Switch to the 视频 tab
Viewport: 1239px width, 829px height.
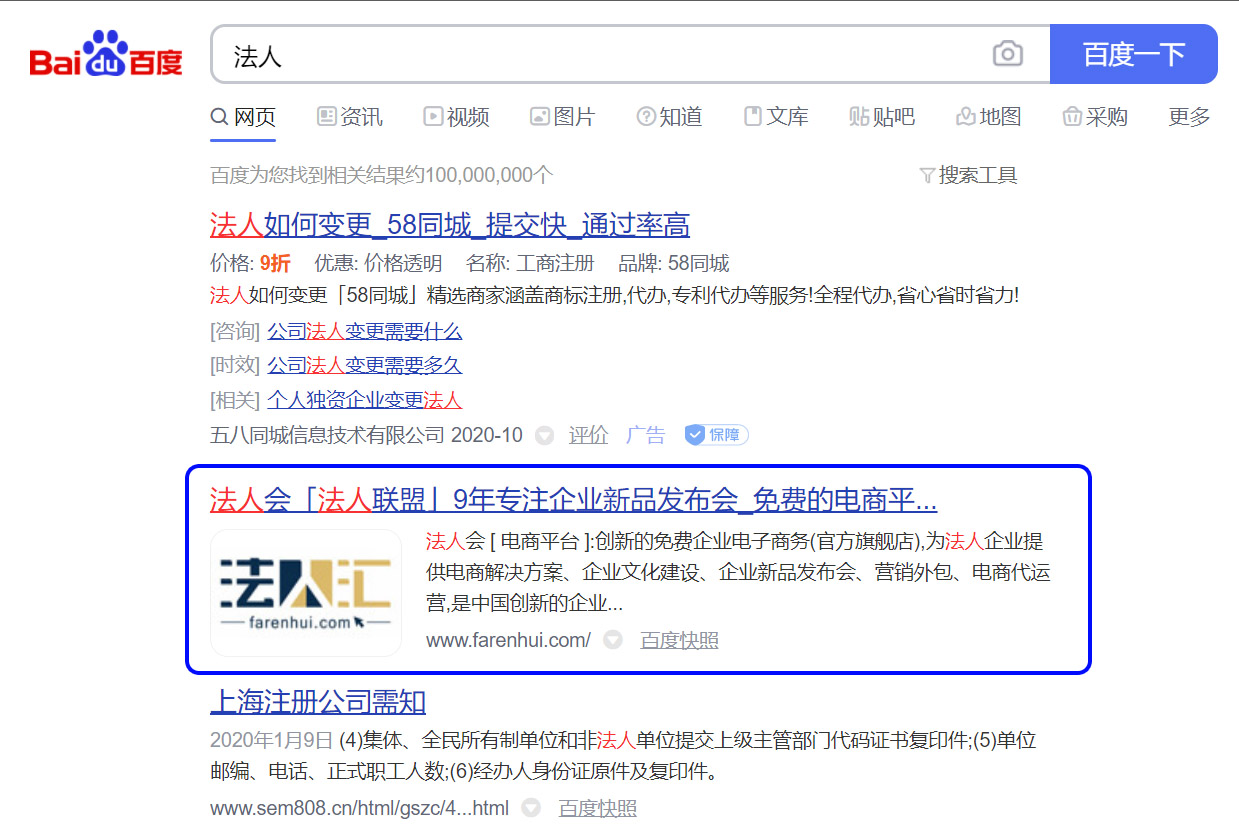pyautogui.click(x=456, y=117)
